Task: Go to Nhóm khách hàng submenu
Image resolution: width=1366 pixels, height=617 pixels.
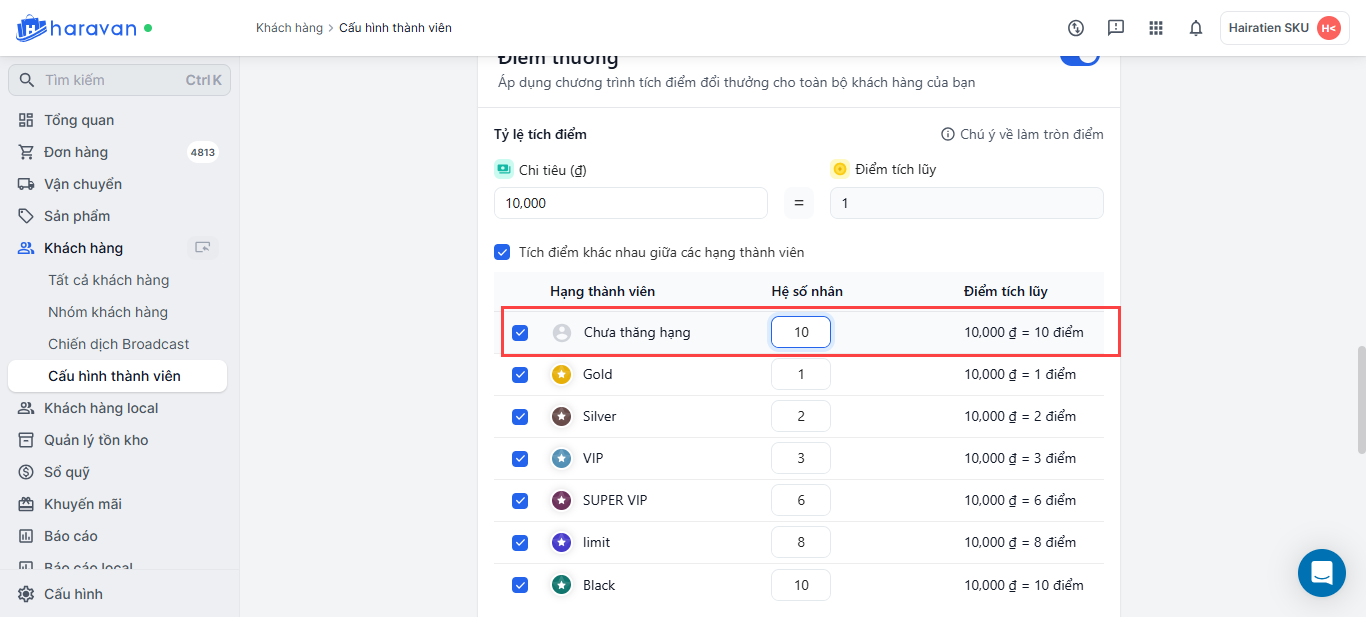Action: click(x=108, y=312)
